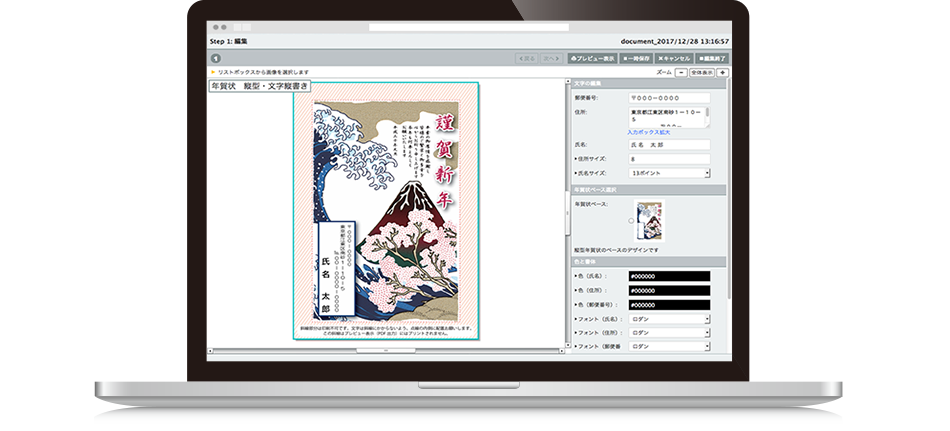
Task: Click the 次へ next step button
Action: [551, 59]
